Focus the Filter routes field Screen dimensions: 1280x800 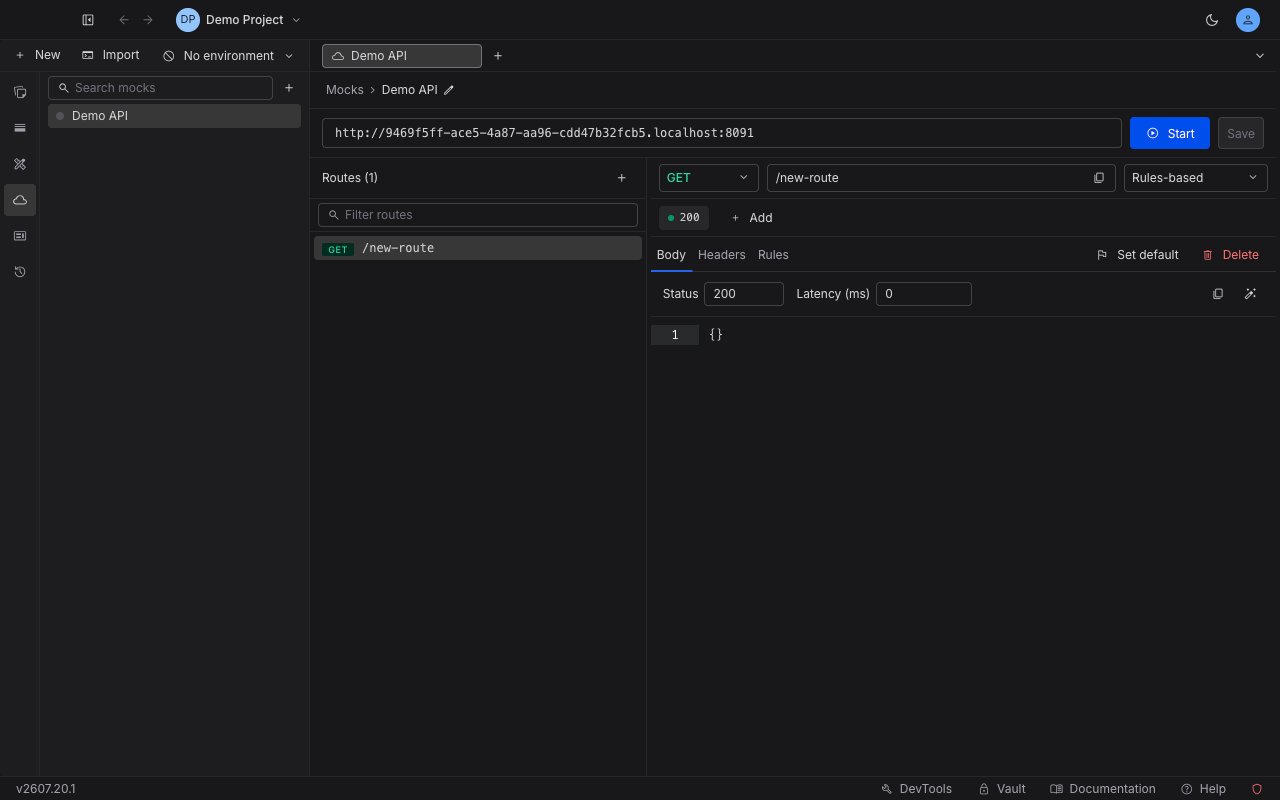point(478,215)
